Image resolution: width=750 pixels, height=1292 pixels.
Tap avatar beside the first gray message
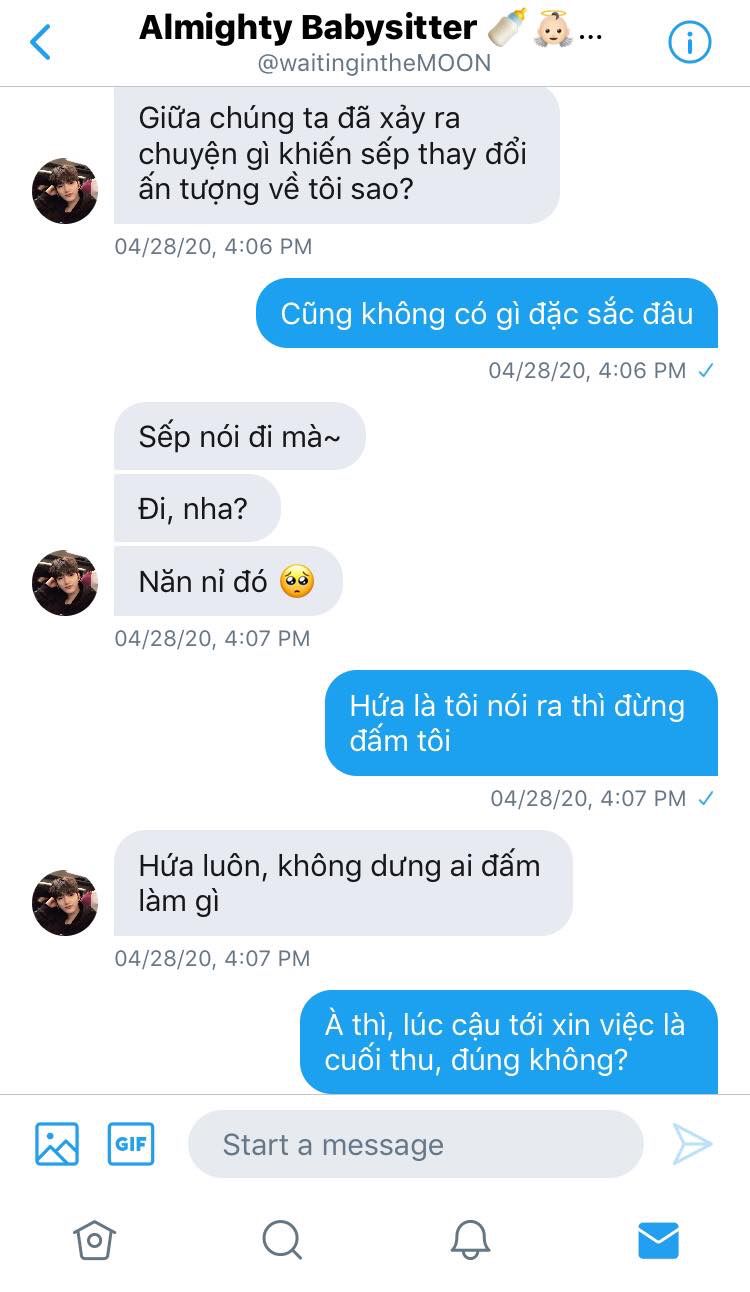pos(65,191)
